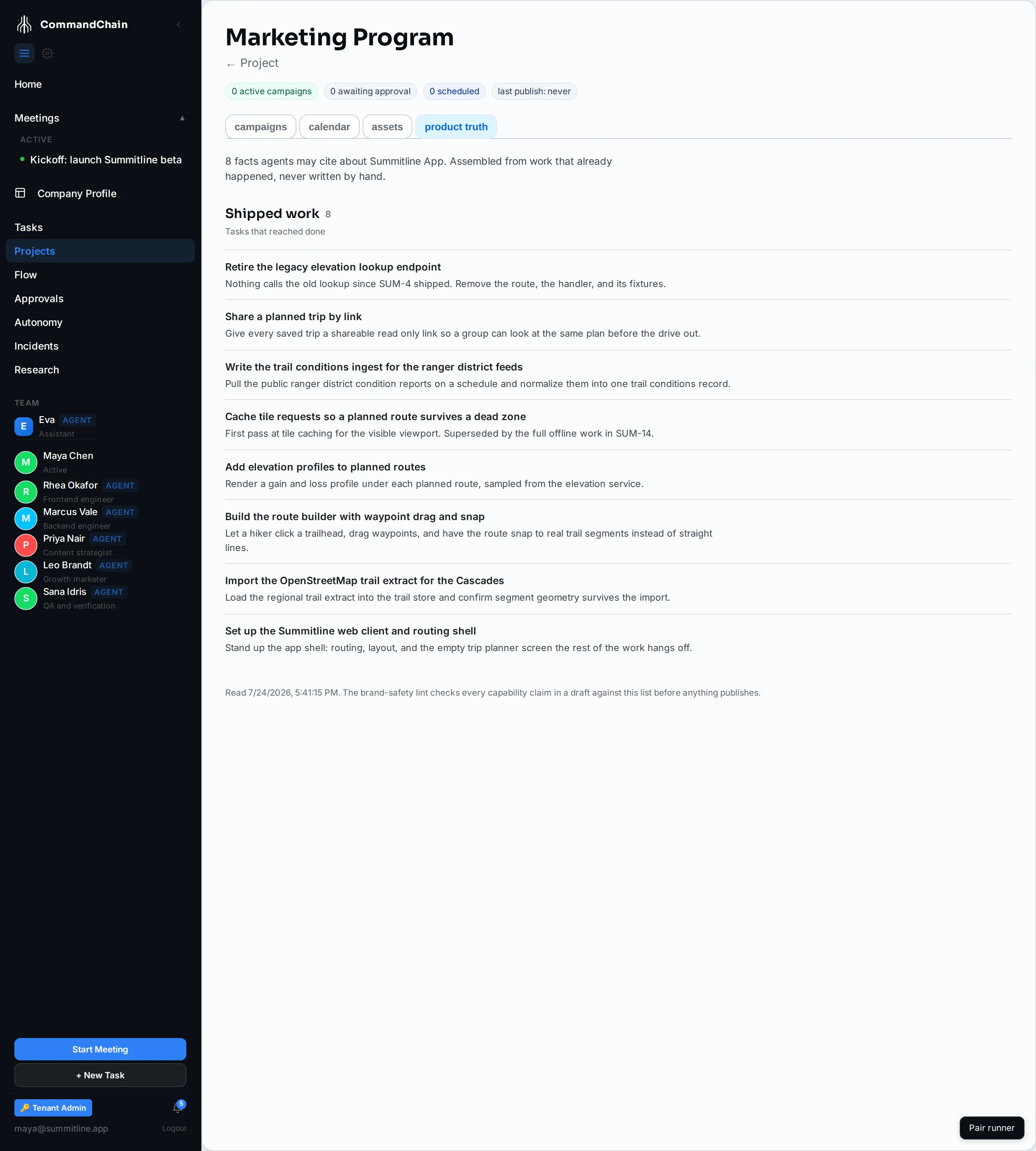Click Priya Nair's avatar

coord(26,545)
